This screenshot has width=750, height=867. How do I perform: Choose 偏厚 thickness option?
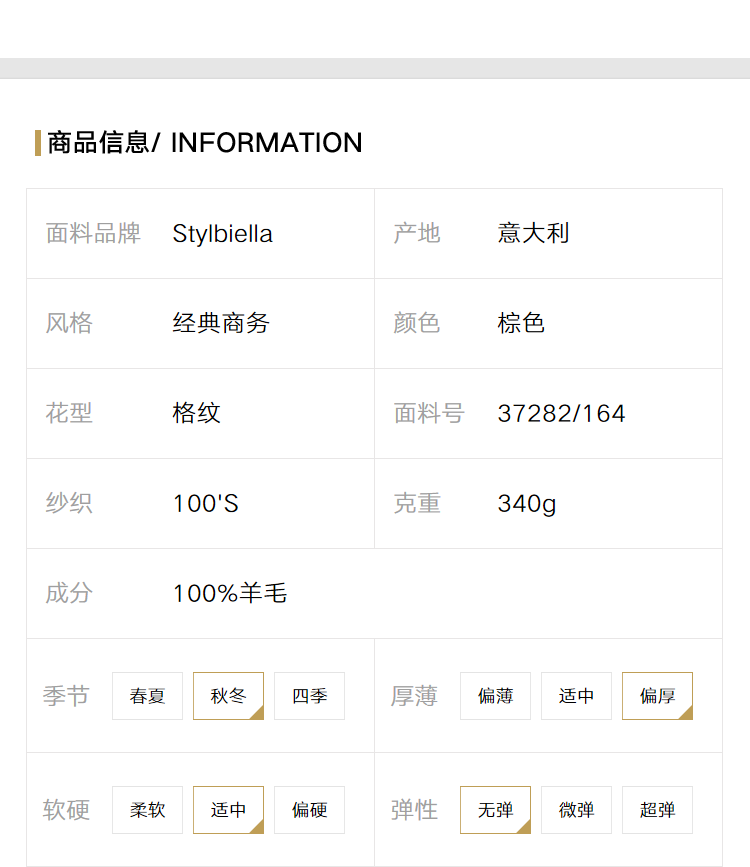pos(657,696)
